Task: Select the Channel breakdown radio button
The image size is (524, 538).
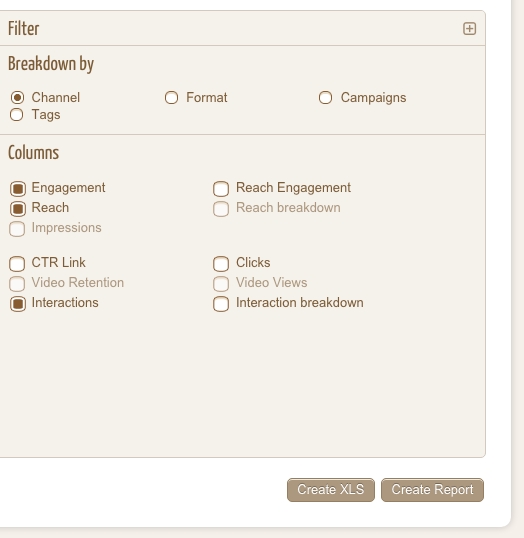Action: pos(17,98)
